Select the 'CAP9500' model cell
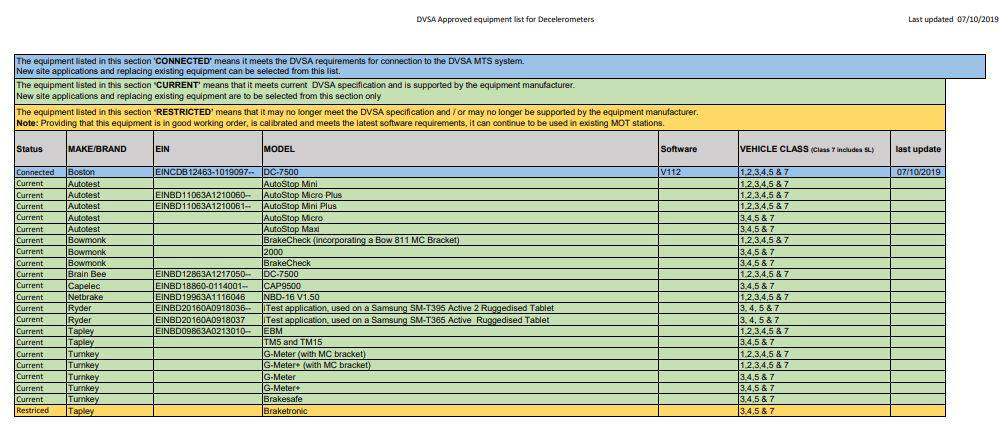 coord(461,286)
